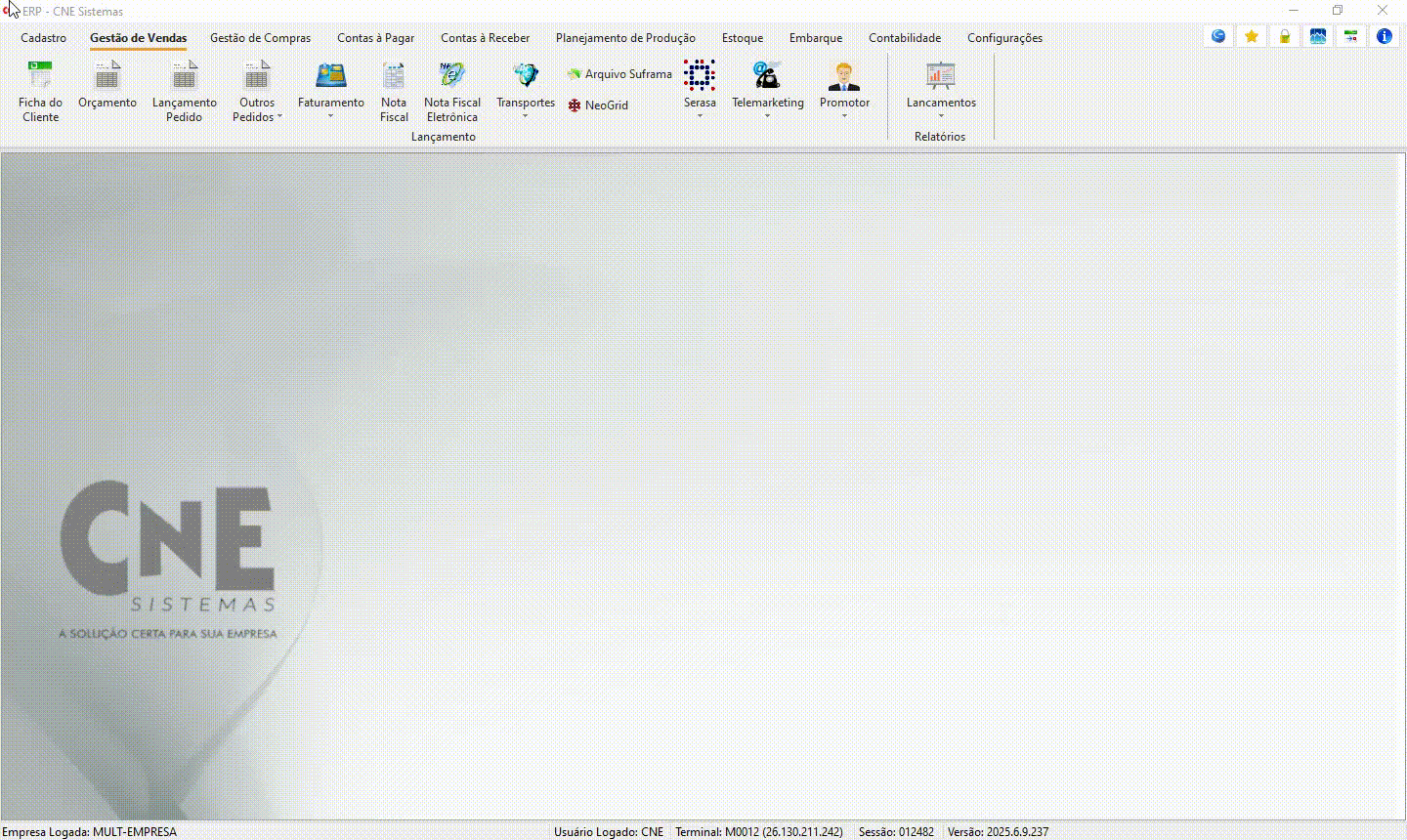
Task: Click the favorites star icon
Action: [1251, 37]
